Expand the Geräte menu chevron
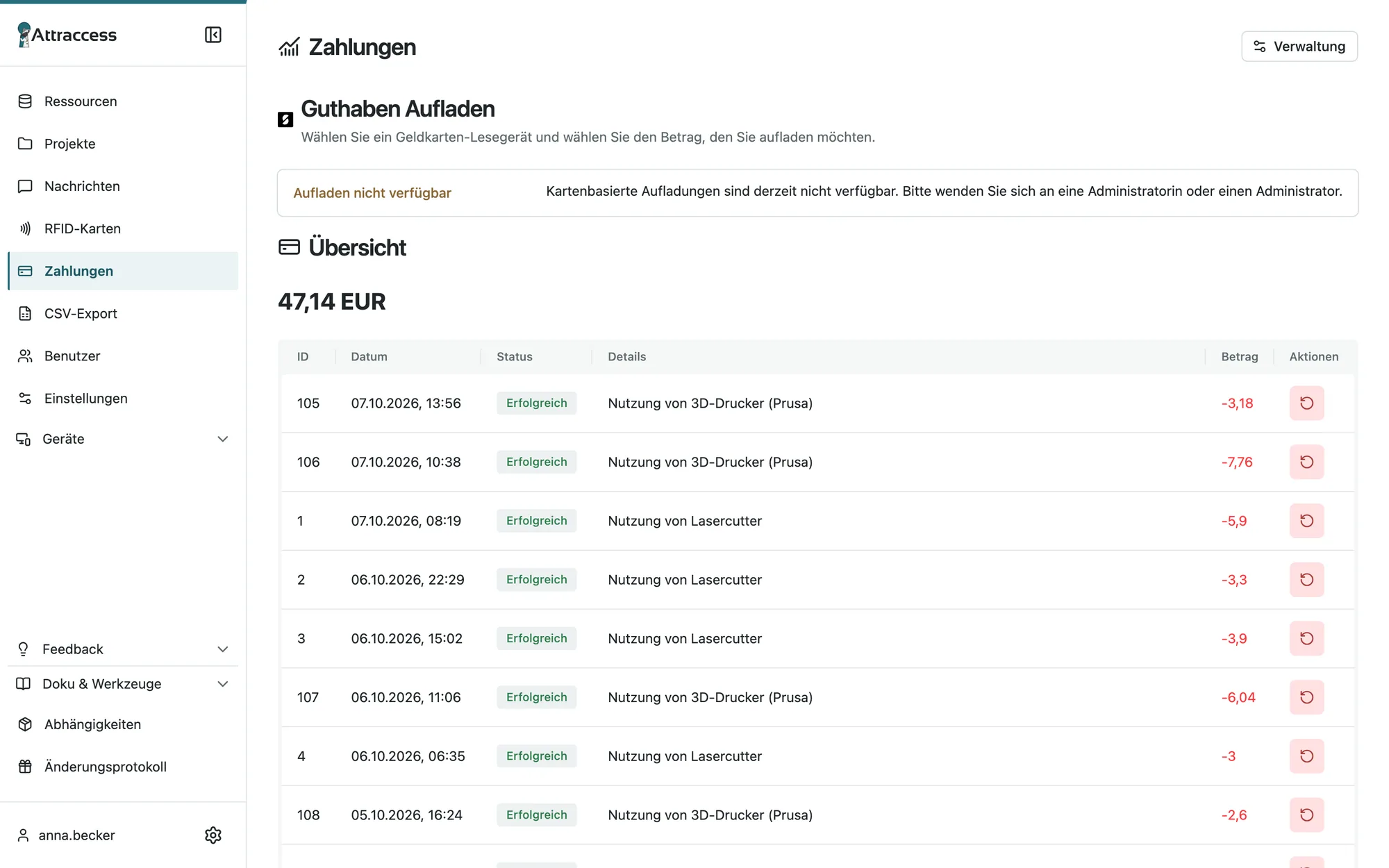The image size is (1389, 868). (x=222, y=439)
